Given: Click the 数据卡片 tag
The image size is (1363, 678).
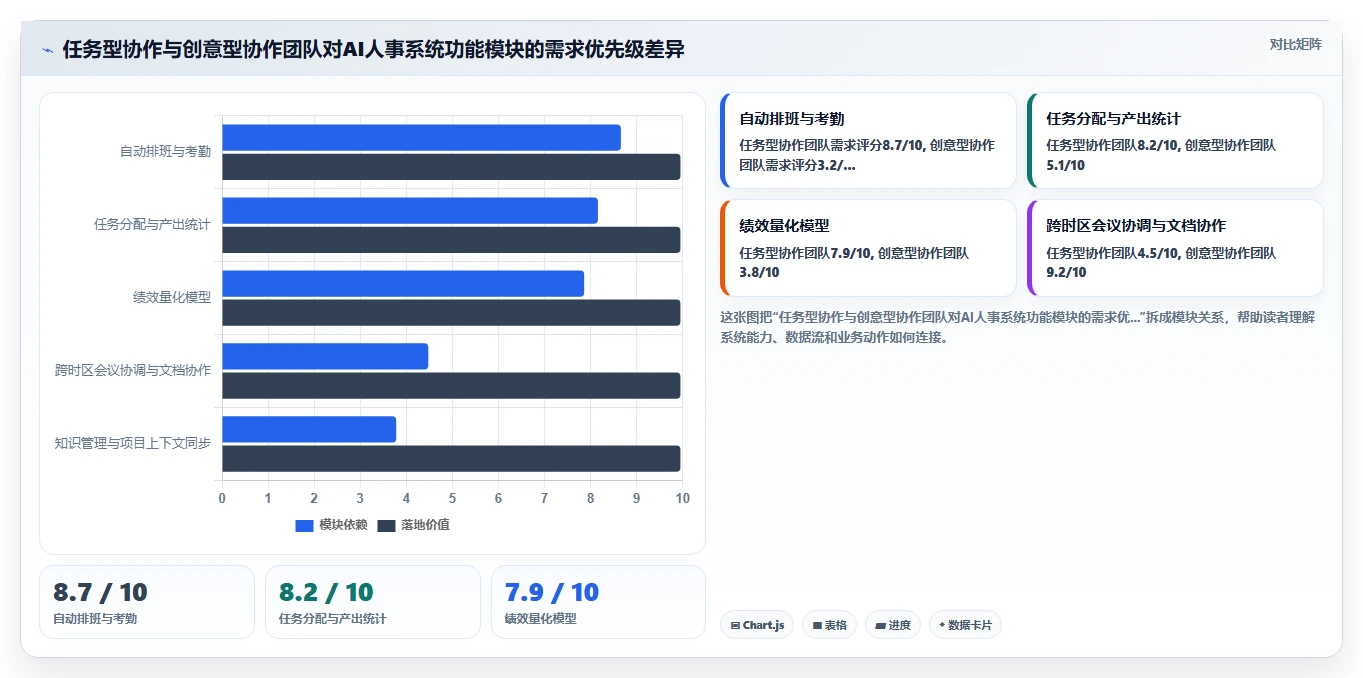Looking at the screenshot, I should tap(965, 625).
